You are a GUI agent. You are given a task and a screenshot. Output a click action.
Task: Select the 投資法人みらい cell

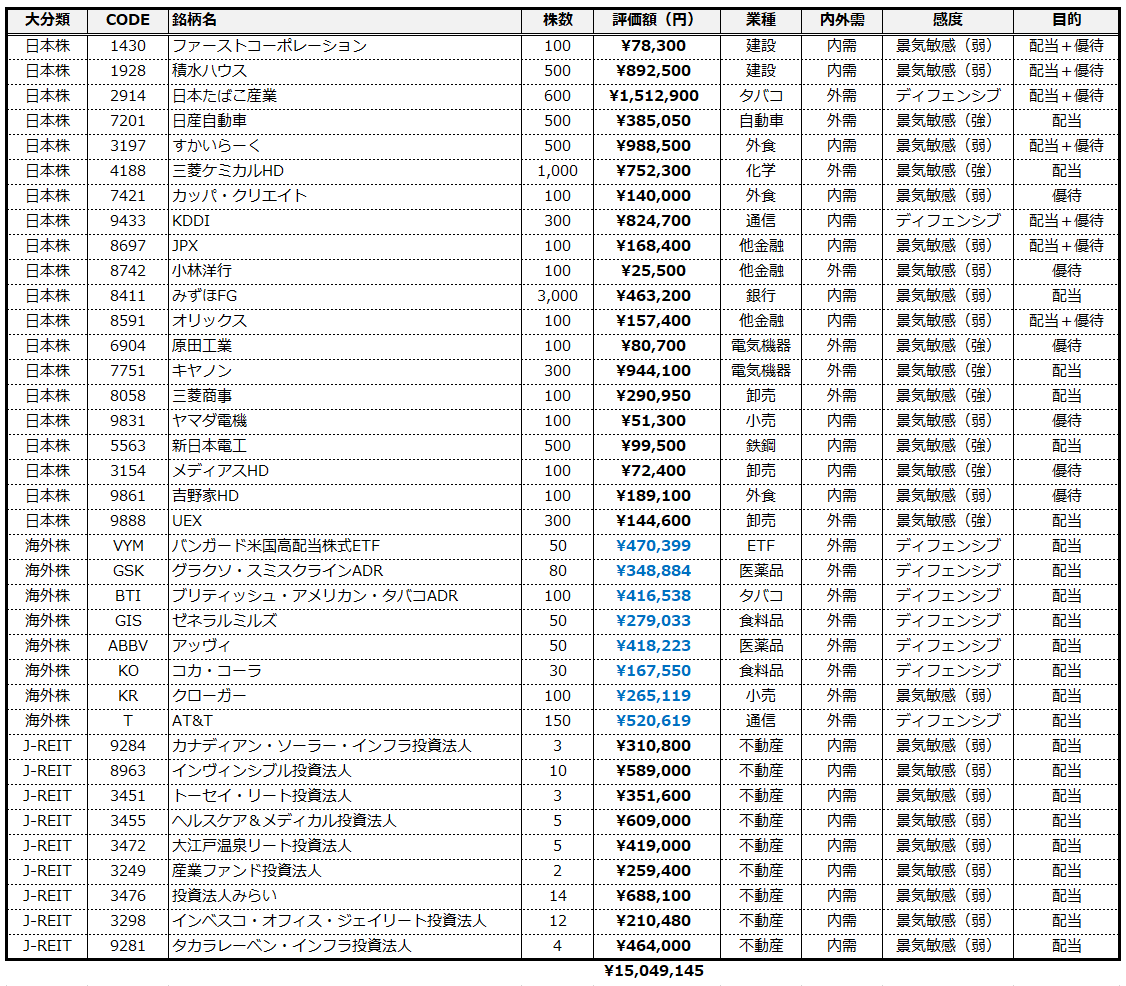345,896
